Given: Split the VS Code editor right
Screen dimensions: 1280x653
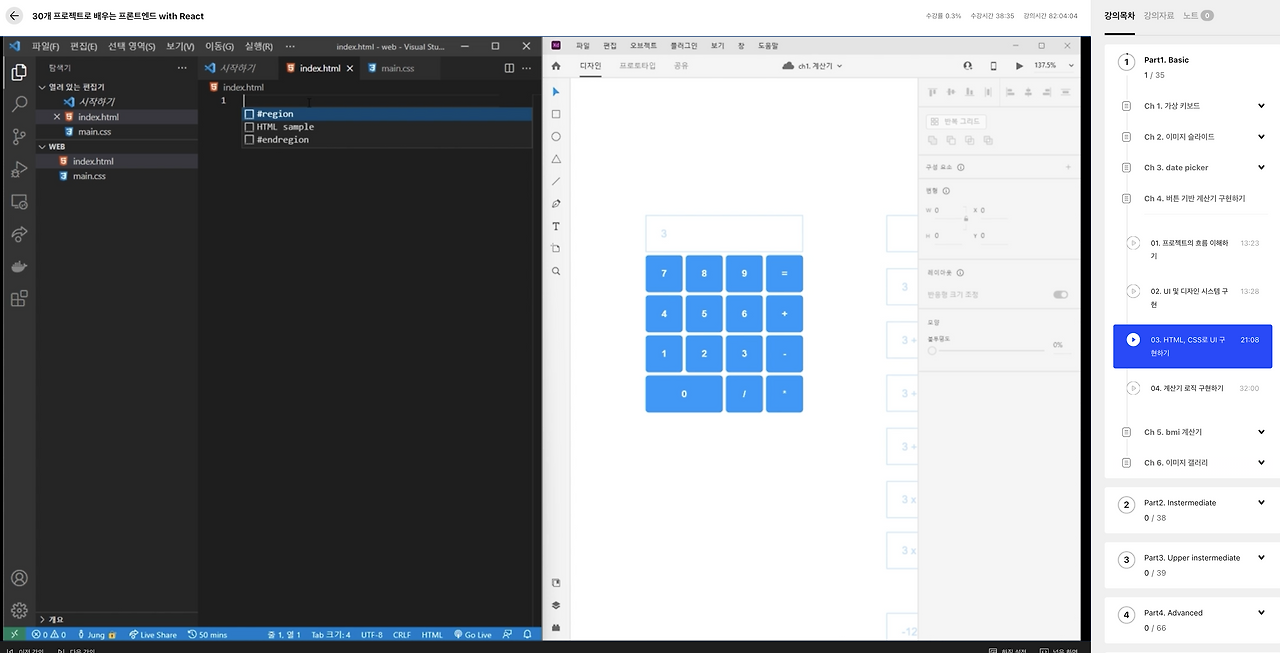Looking at the screenshot, I should [509, 68].
